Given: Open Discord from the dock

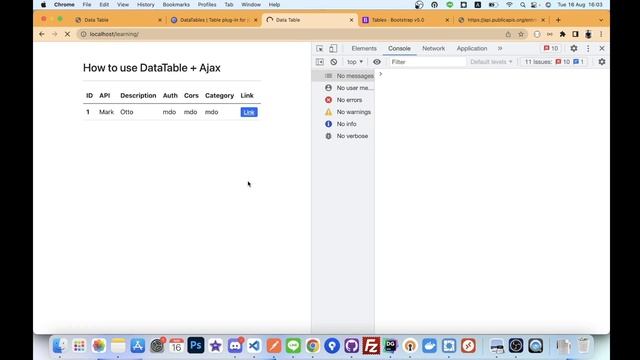Looking at the screenshot, I should pos(235,346).
